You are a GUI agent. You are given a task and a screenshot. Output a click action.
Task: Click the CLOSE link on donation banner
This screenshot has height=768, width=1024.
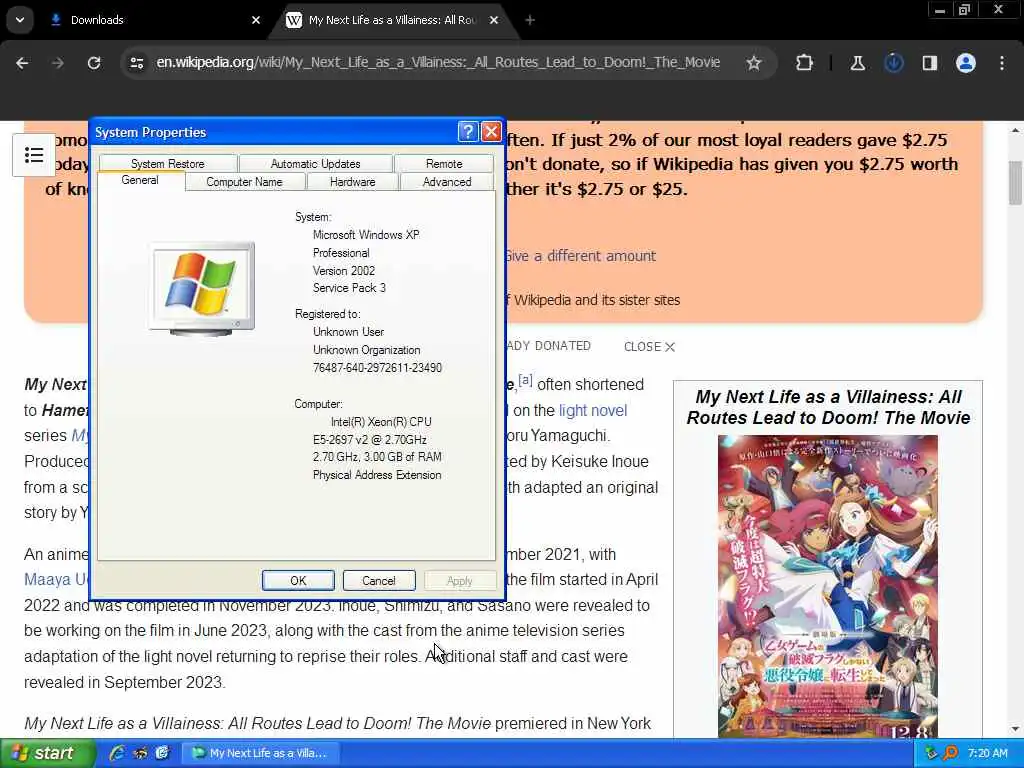(649, 347)
